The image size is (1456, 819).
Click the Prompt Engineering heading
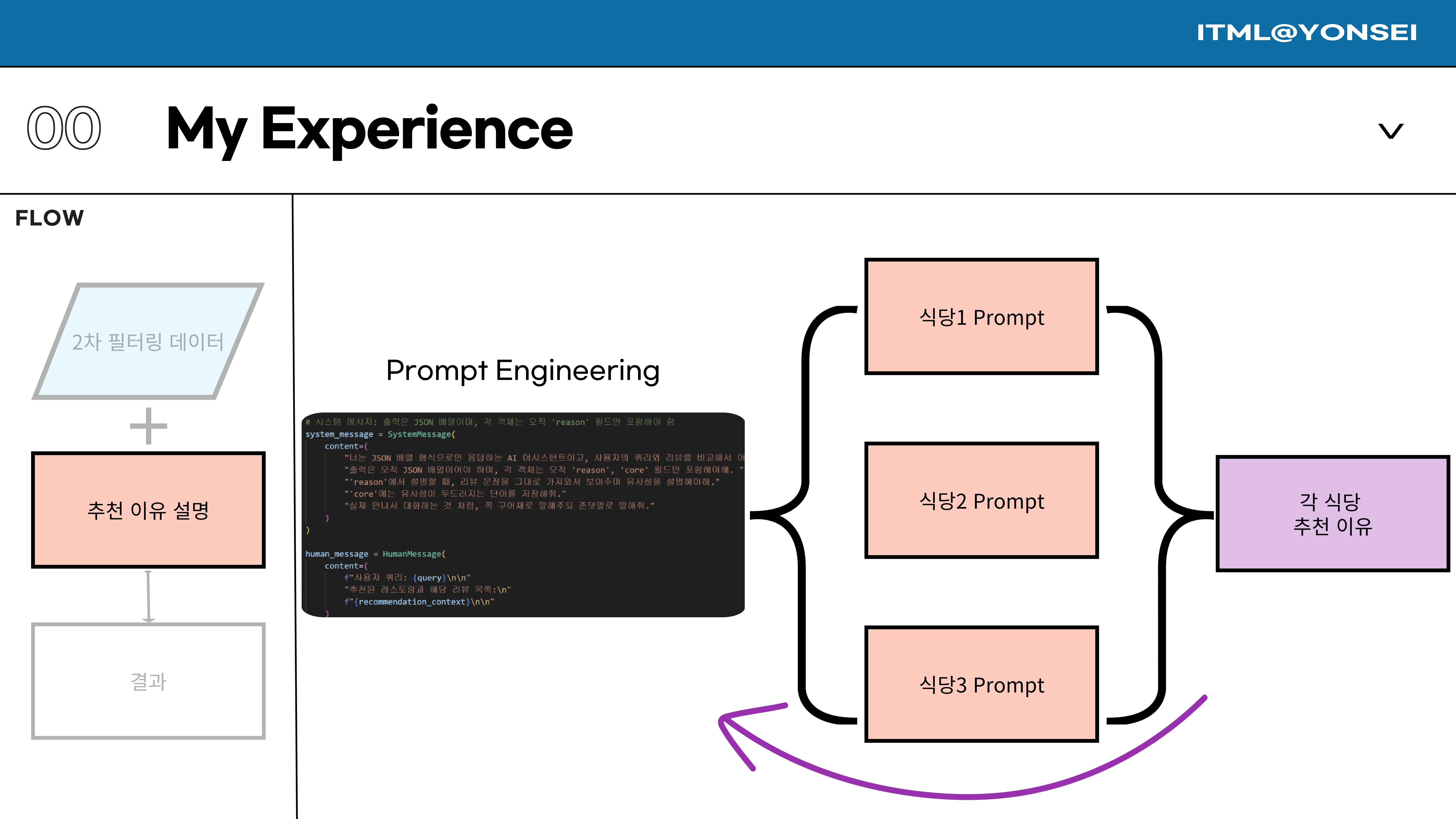tap(523, 371)
